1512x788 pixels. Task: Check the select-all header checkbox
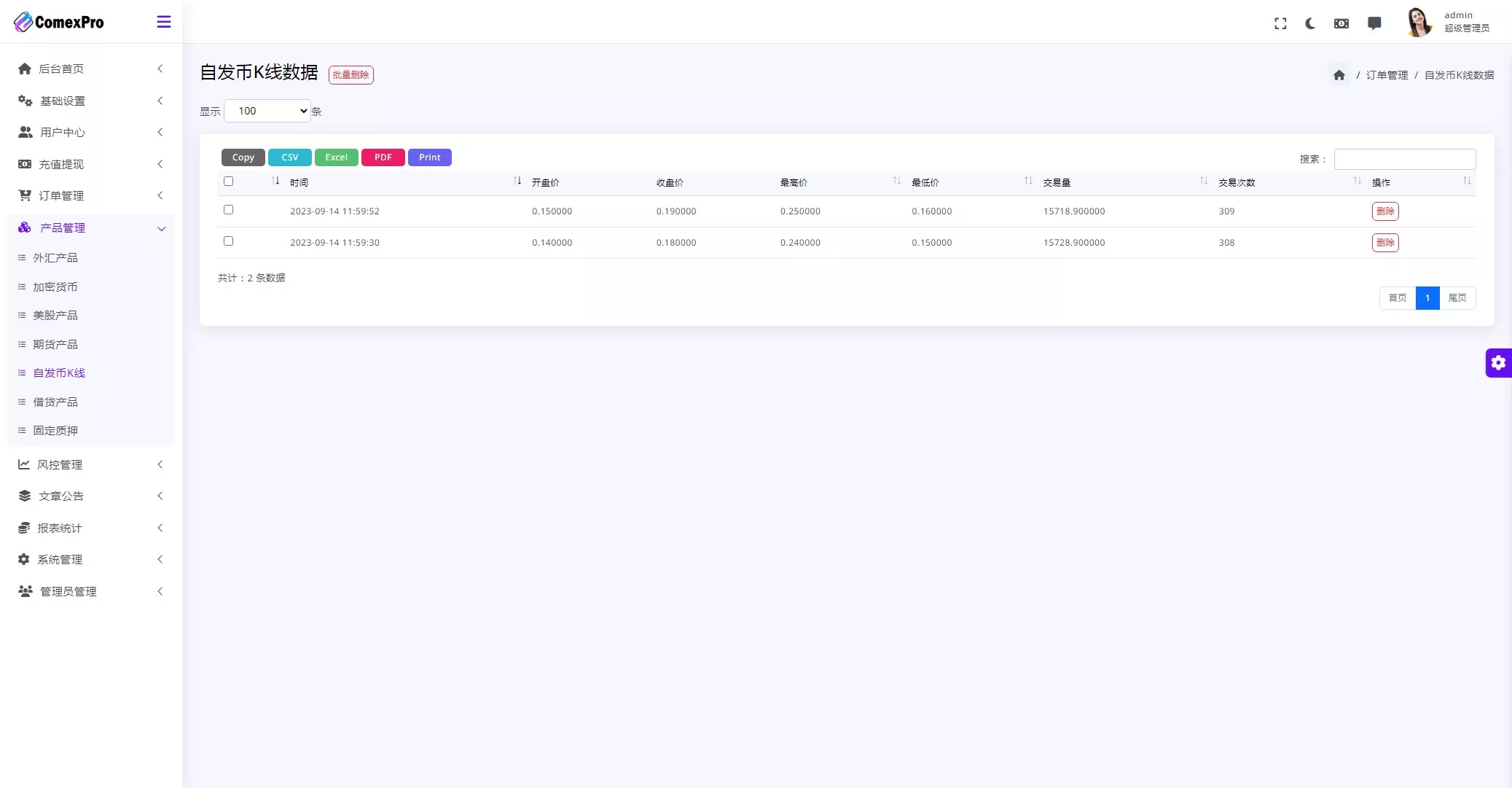228,182
